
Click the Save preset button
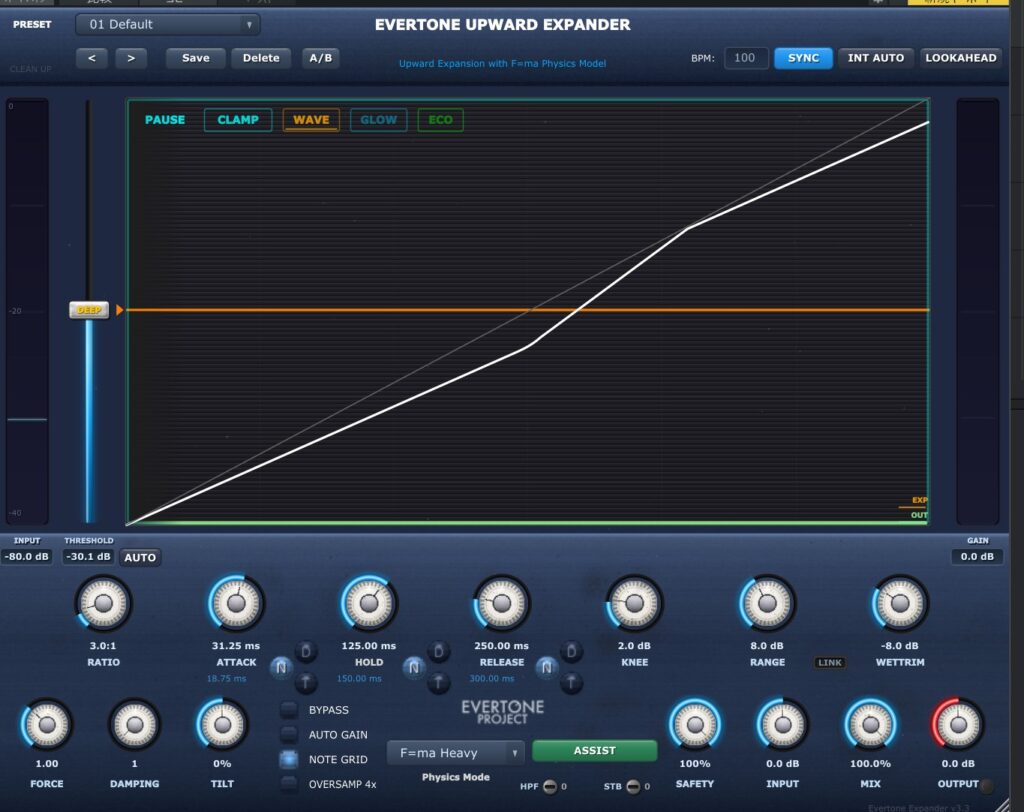[x=196, y=58]
